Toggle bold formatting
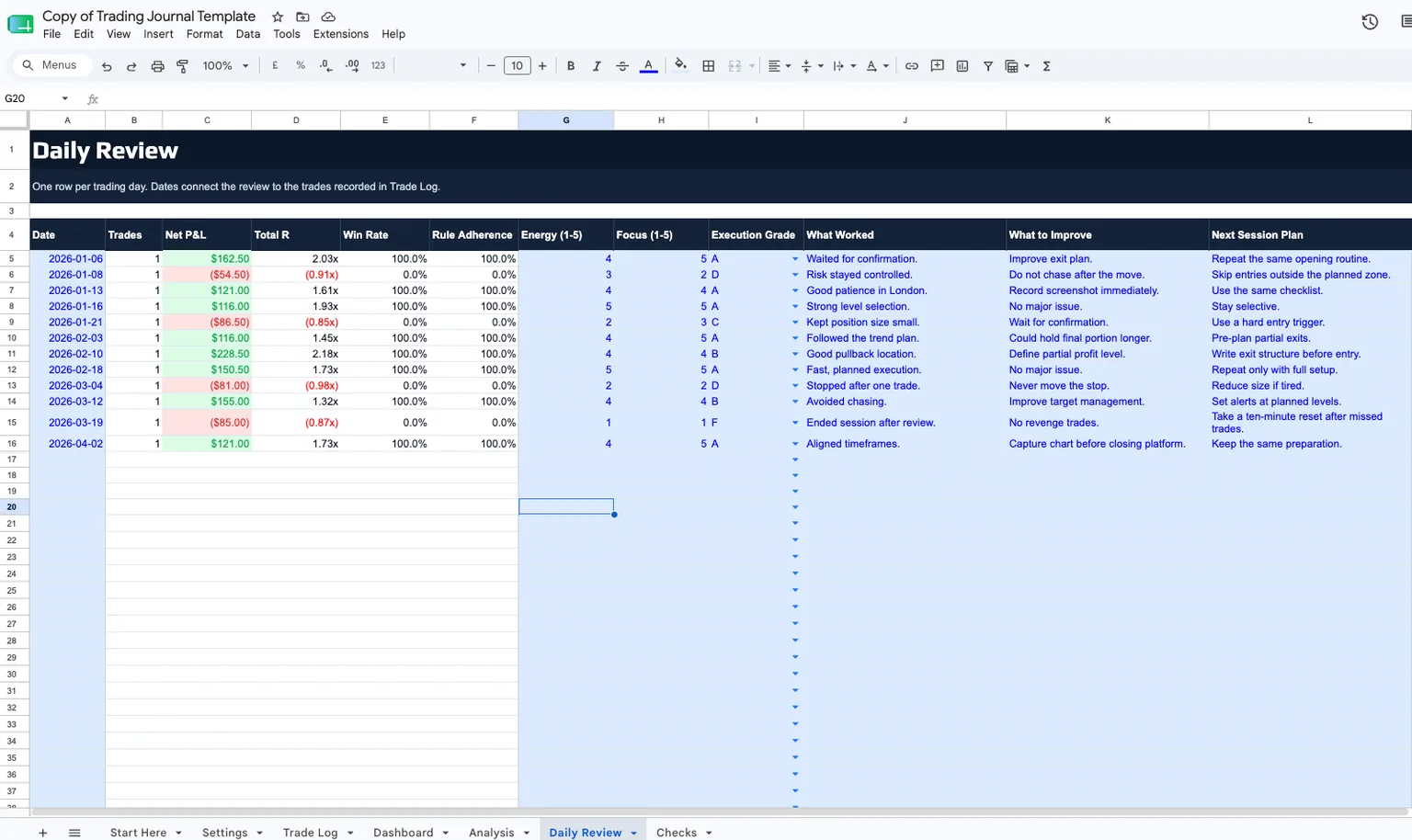Screen dimensions: 1412x840 (571, 66)
